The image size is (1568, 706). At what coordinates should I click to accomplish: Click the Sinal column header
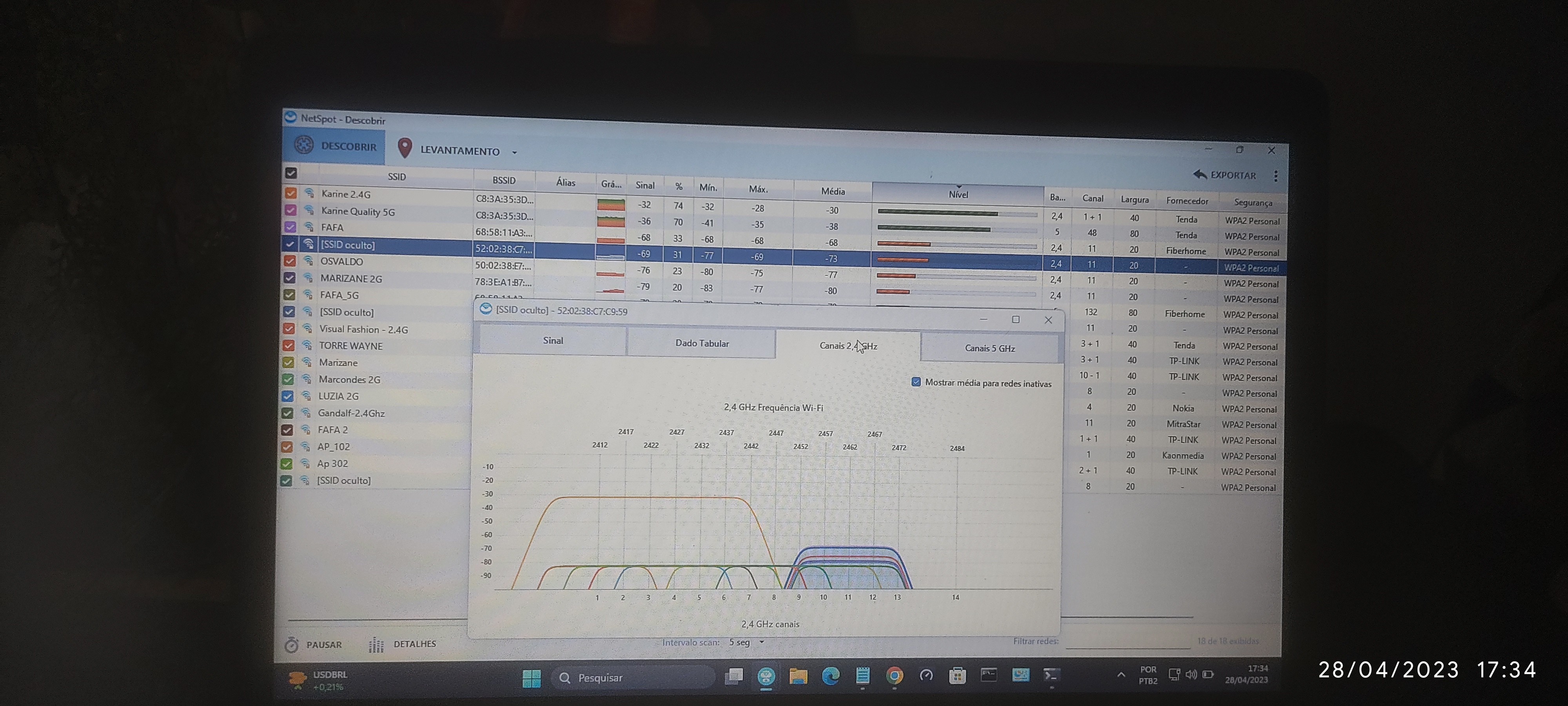645,185
